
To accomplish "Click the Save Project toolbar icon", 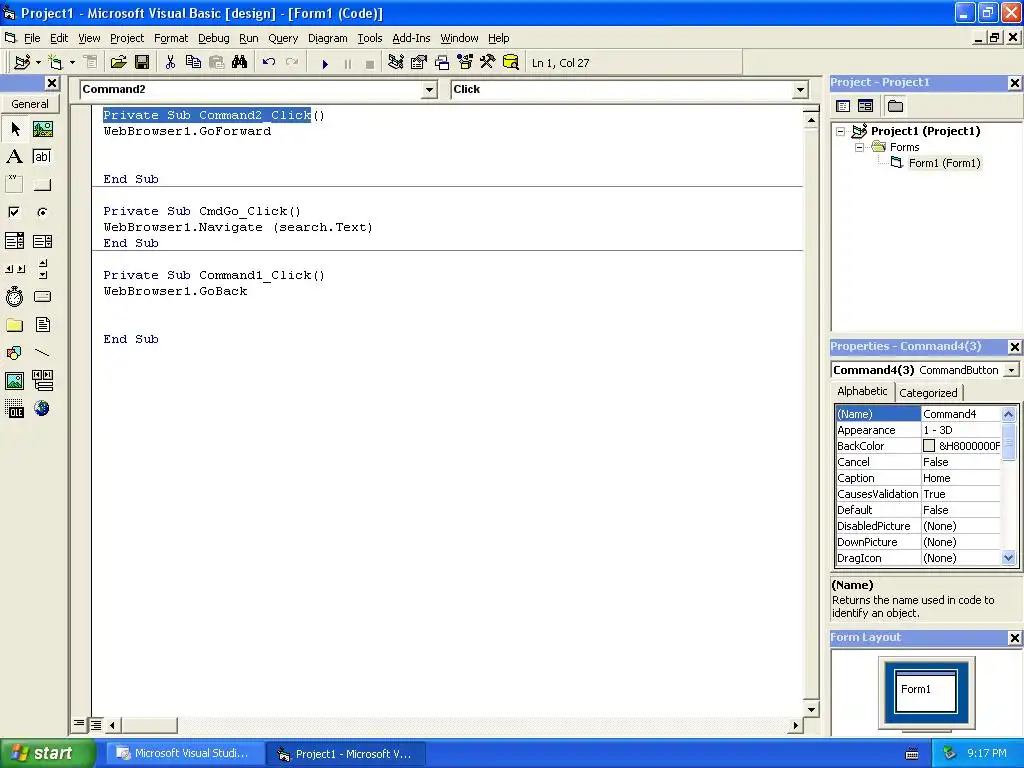I will click(x=142, y=63).
